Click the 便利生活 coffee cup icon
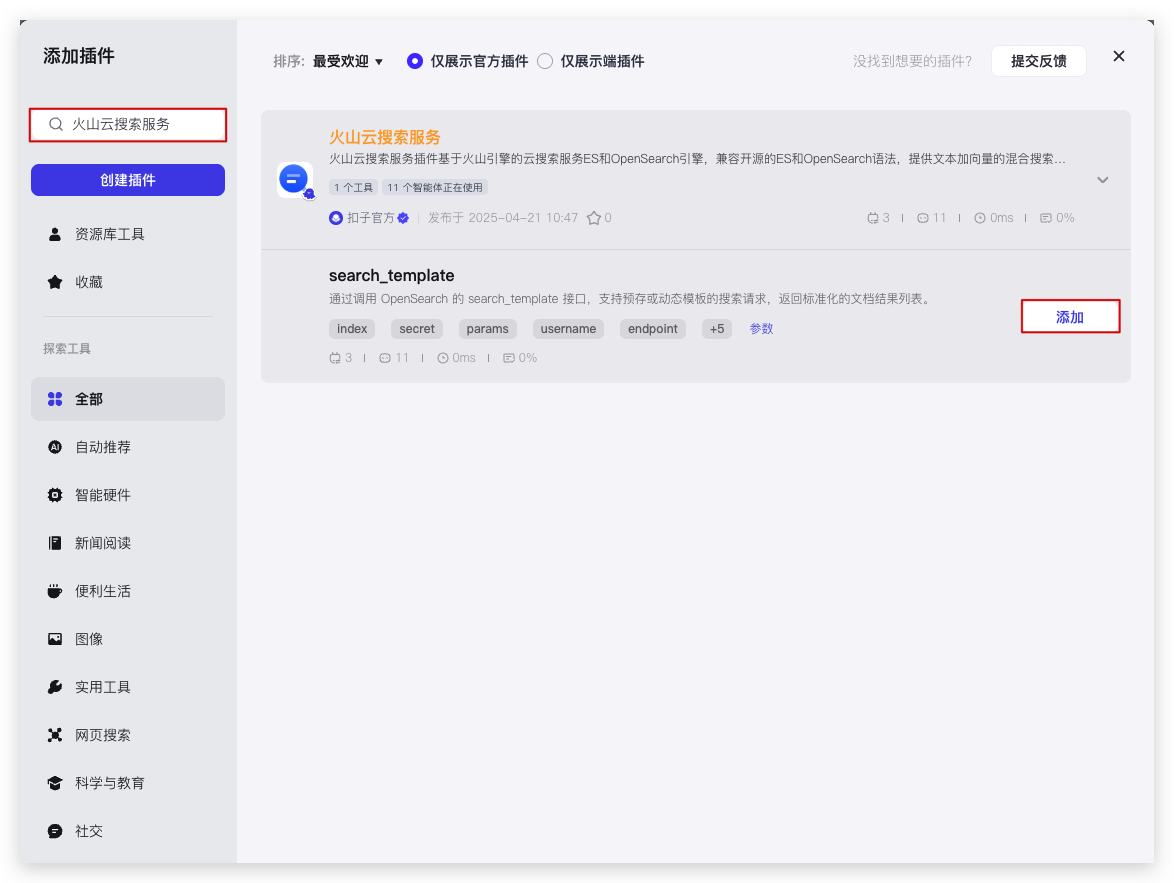 pyautogui.click(x=55, y=591)
